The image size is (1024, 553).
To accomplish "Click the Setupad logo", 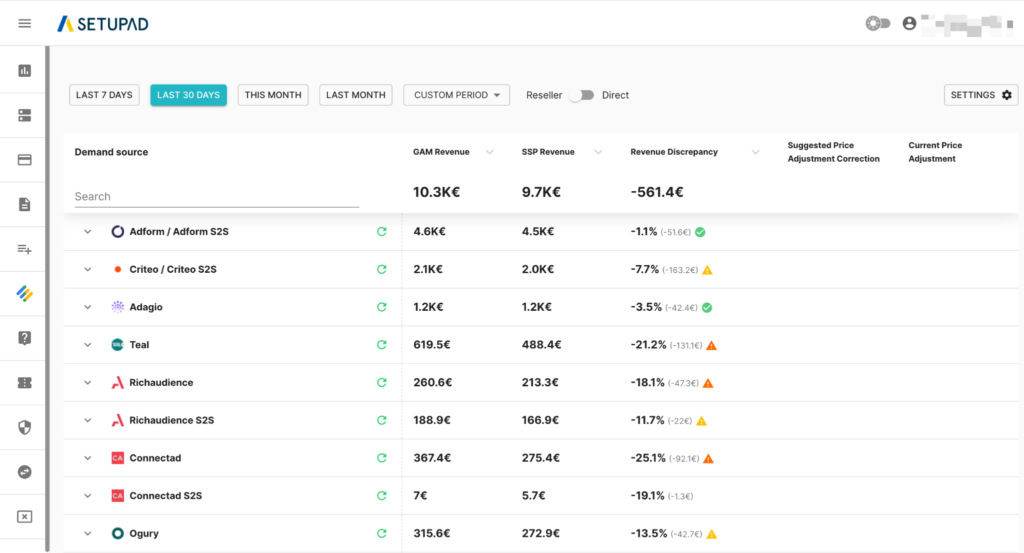I will click(x=103, y=24).
